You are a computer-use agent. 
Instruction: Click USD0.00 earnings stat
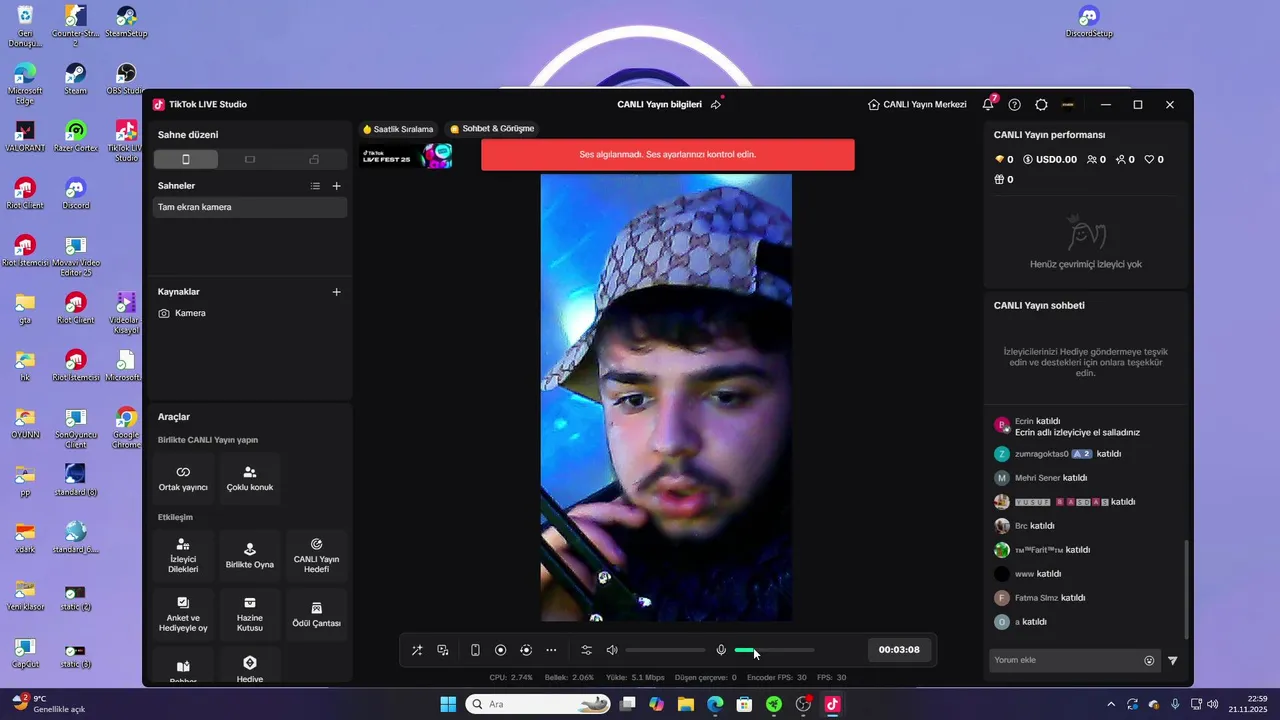coord(1050,159)
